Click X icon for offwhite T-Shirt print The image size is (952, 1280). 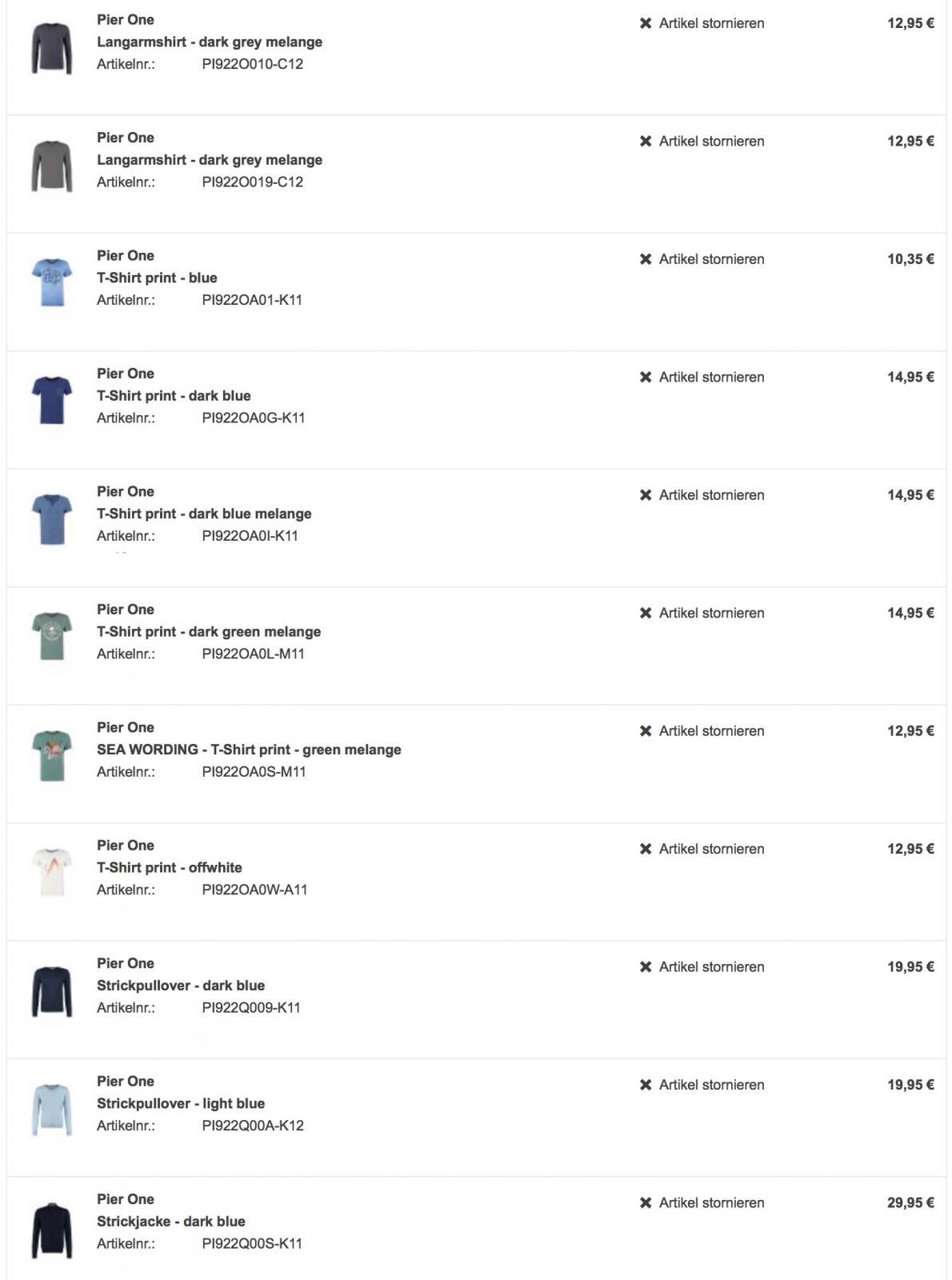pos(646,849)
